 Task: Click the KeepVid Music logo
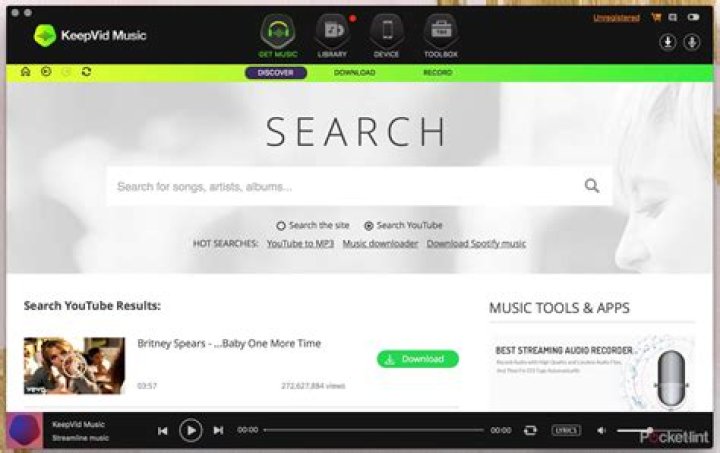[90, 35]
